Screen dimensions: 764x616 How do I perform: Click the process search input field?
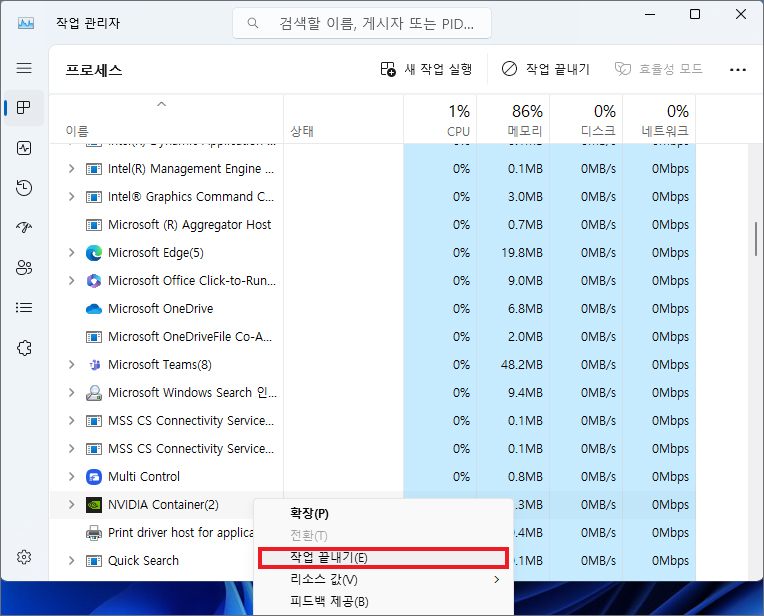coord(362,23)
